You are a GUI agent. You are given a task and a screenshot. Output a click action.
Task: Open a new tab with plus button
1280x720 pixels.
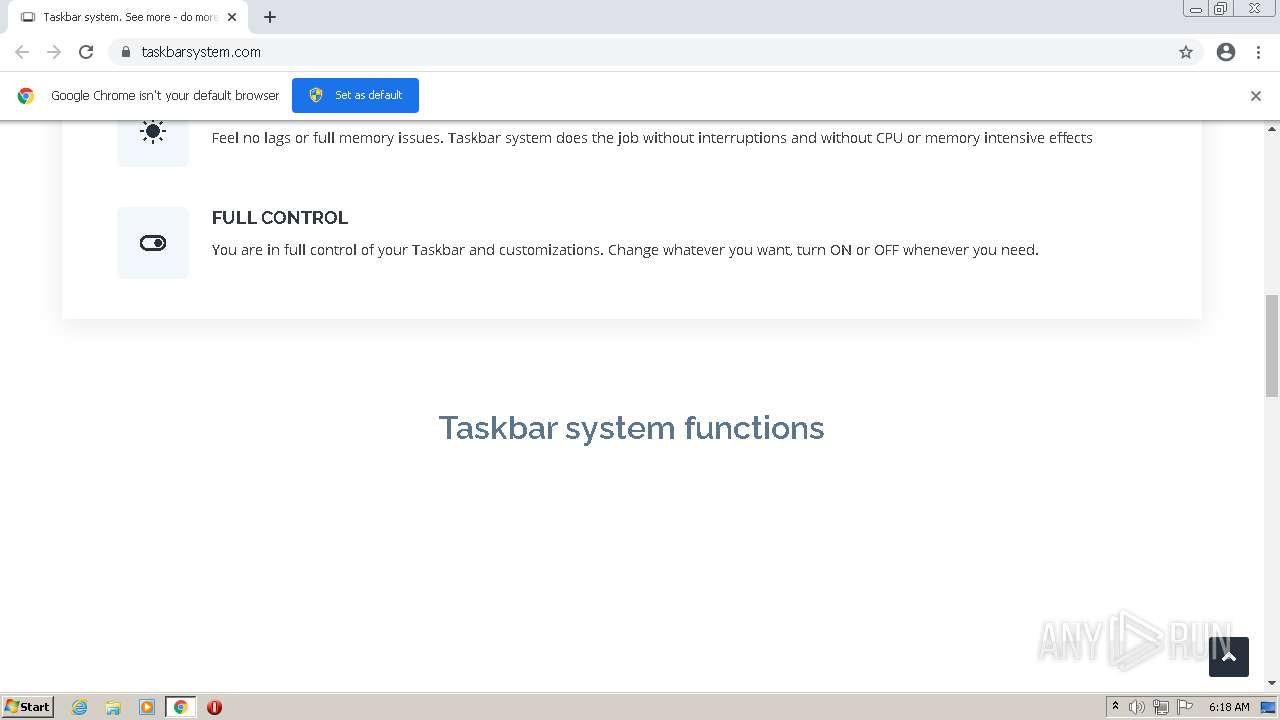pyautogui.click(x=270, y=17)
